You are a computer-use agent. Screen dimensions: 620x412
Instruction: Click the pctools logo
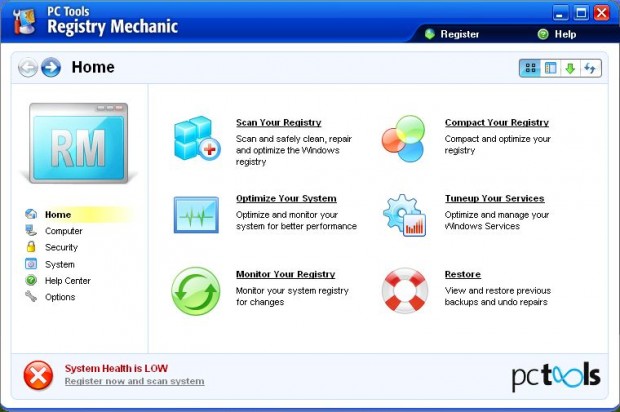(556, 377)
